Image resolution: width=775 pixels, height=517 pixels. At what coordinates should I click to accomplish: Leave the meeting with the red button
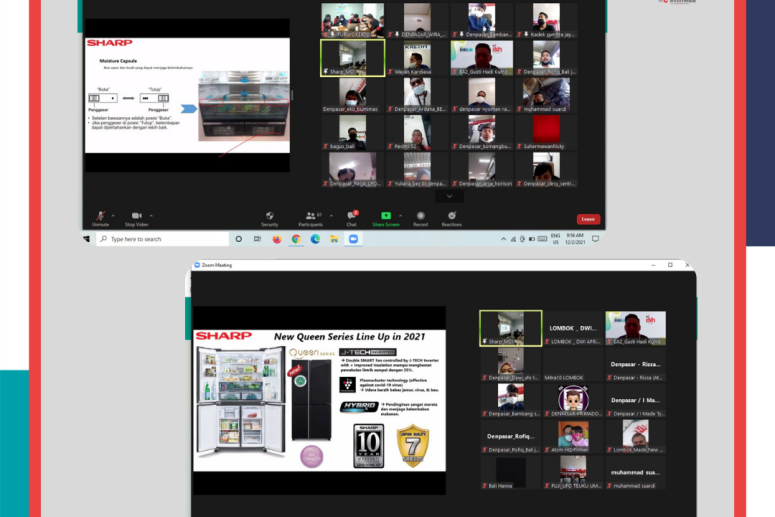click(x=588, y=219)
